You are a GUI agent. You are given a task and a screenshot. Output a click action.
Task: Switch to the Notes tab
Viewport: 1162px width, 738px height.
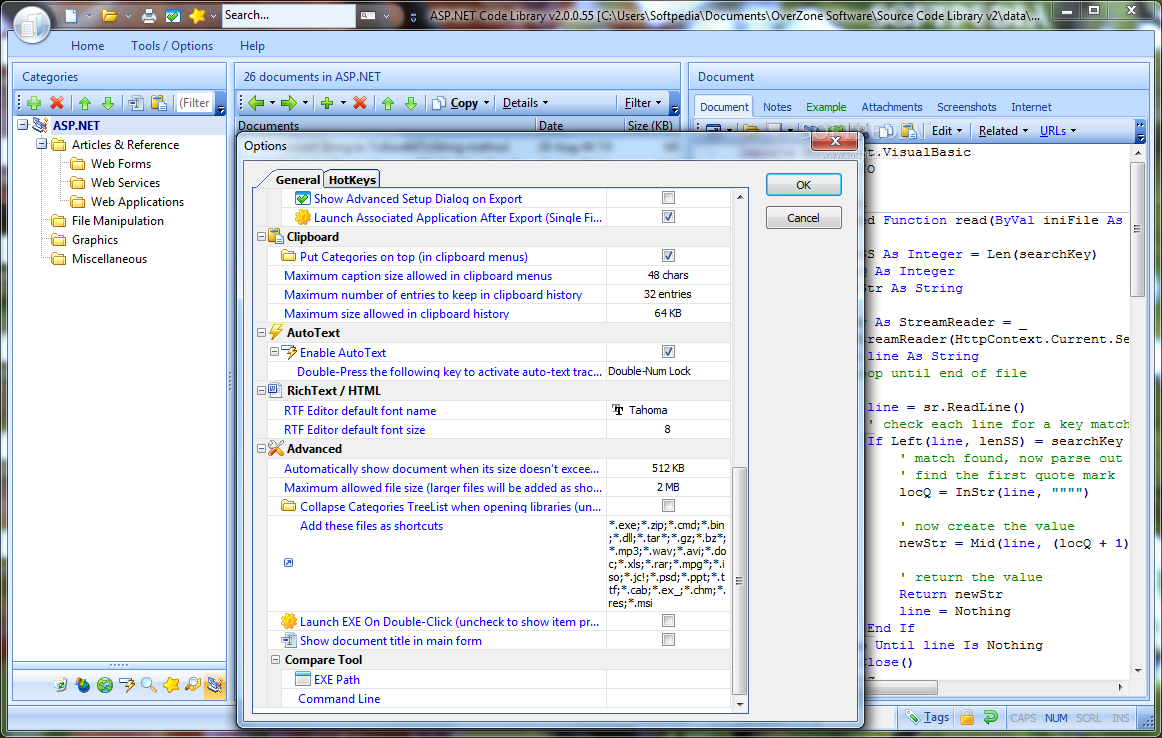(777, 107)
